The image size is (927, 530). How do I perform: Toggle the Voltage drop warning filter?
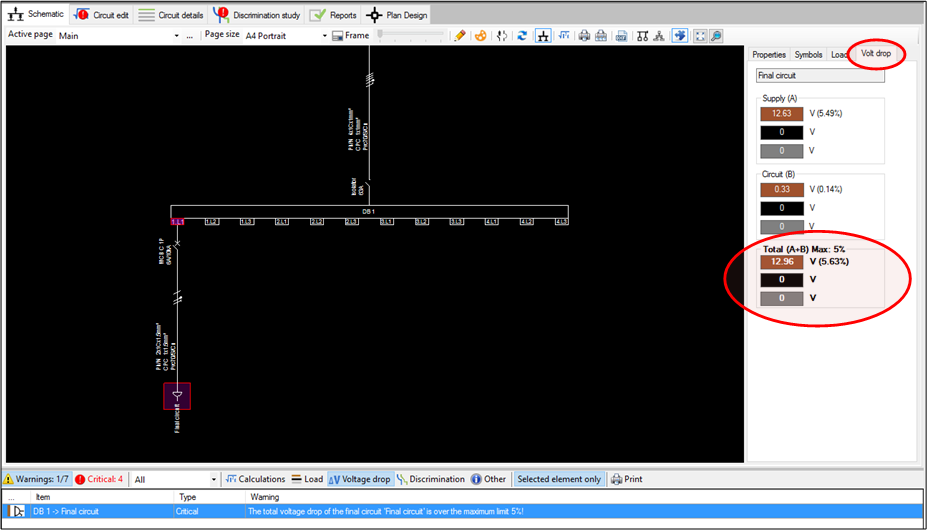(x=359, y=479)
